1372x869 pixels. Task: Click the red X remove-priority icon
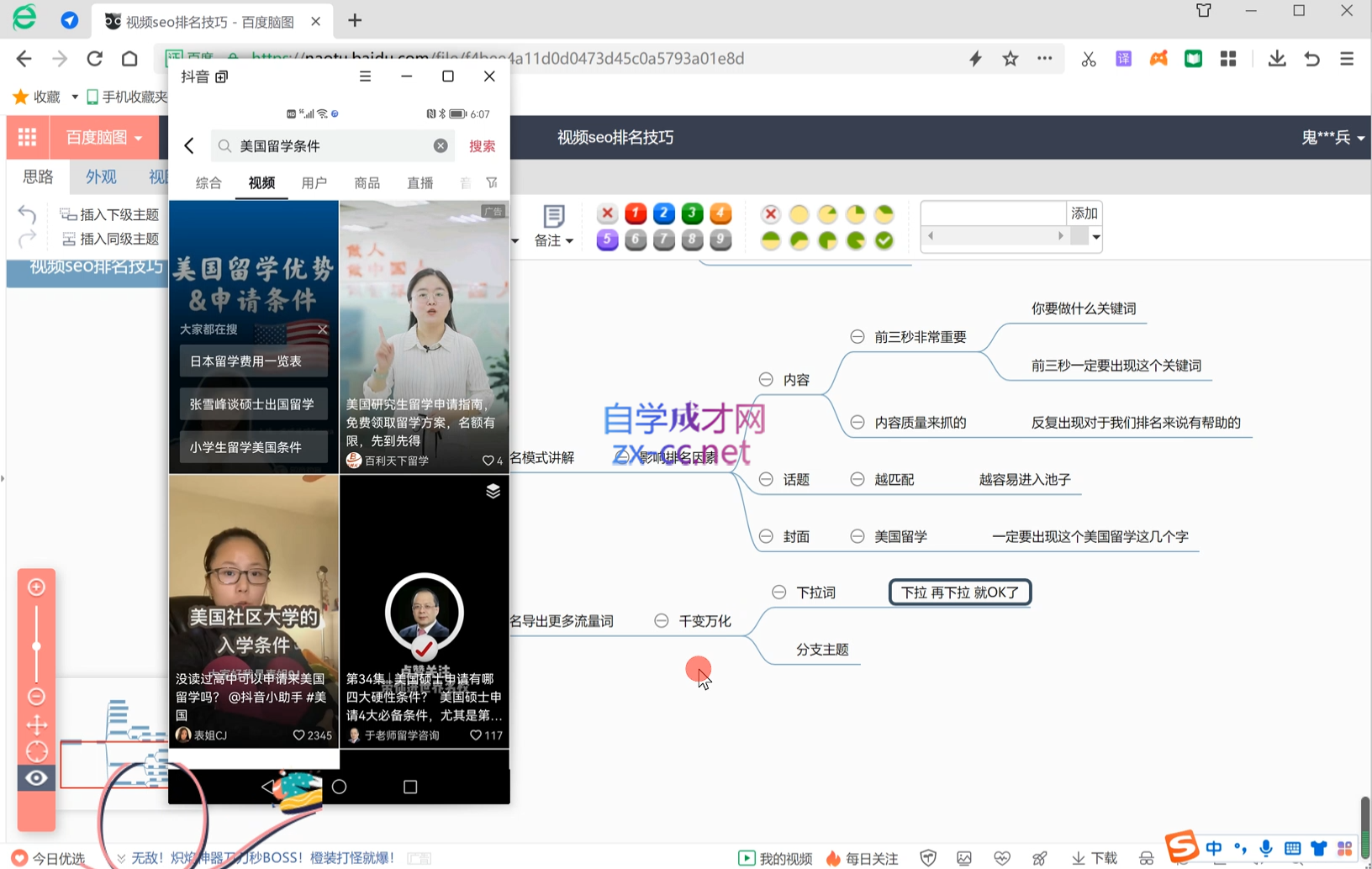607,213
